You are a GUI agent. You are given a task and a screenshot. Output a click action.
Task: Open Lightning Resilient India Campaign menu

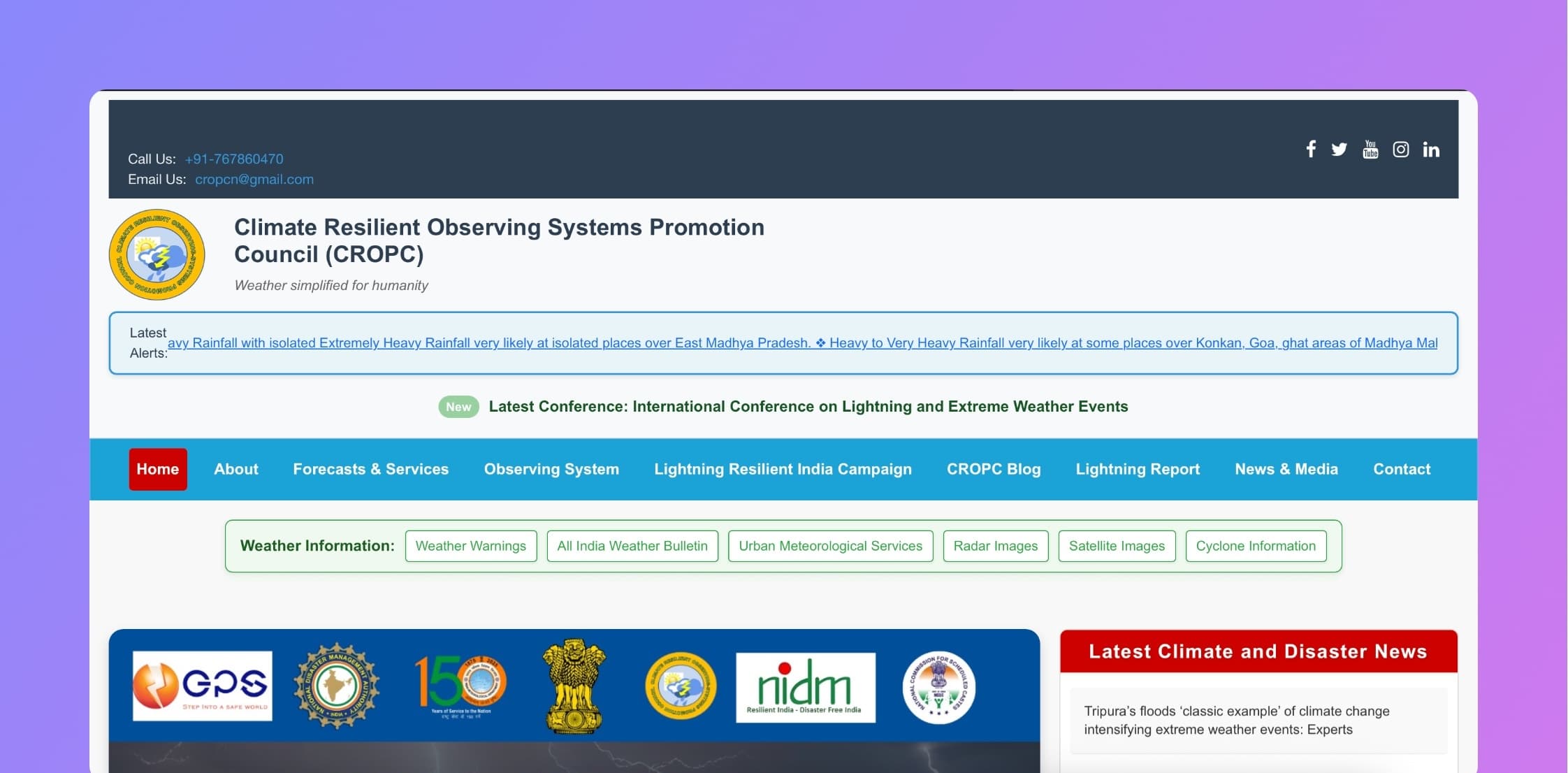[783, 469]
